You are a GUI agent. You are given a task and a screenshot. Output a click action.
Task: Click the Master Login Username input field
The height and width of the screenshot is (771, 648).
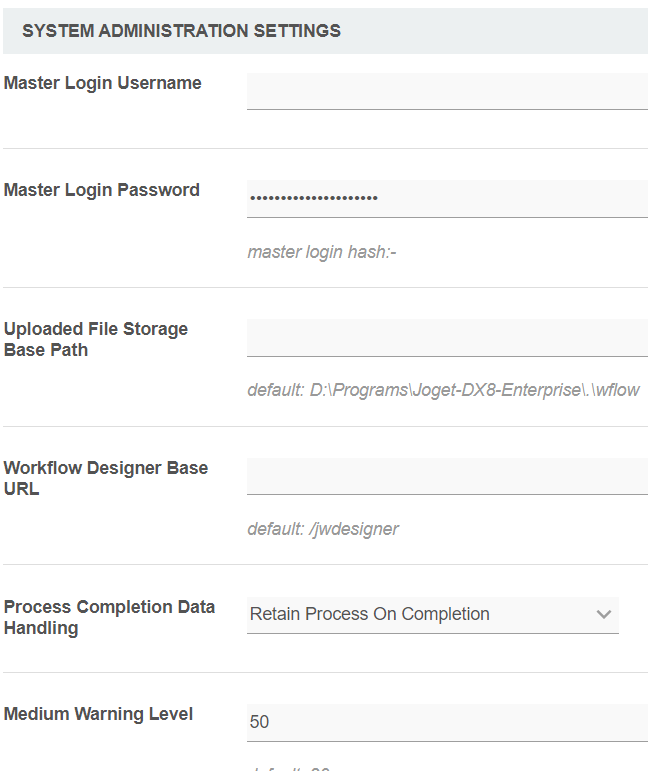(447, 91)
